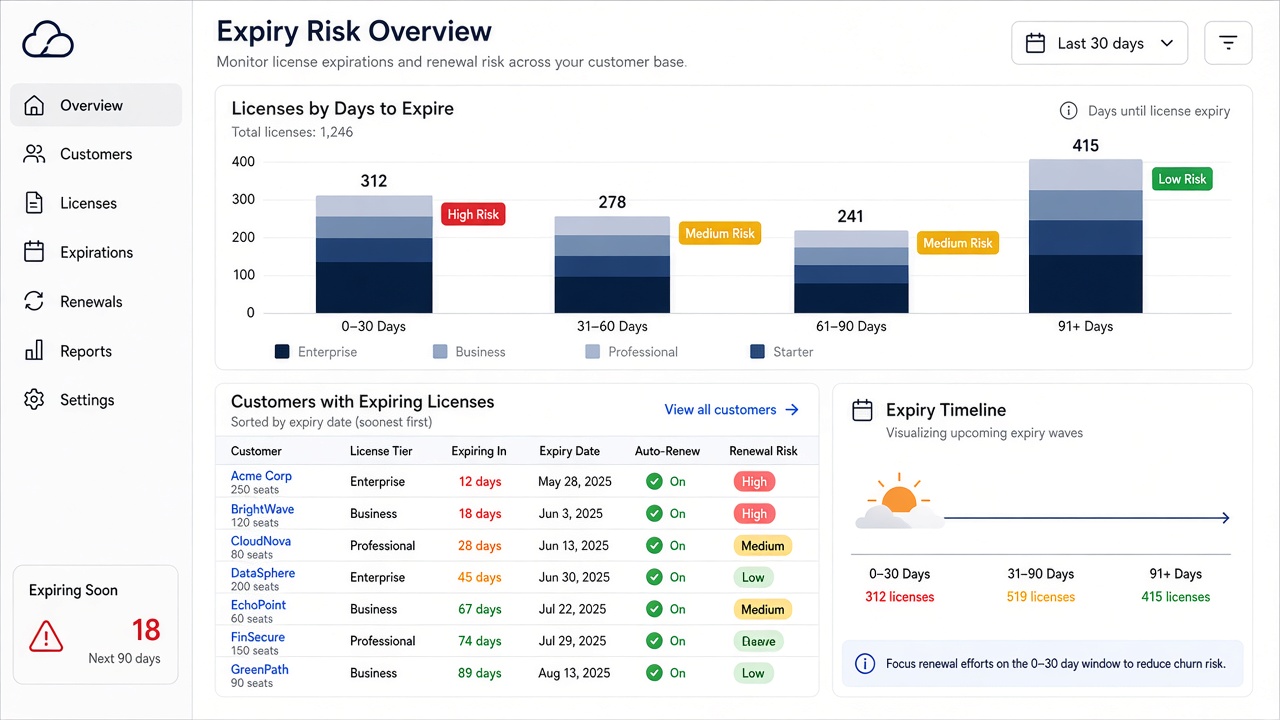Open the Overview sidebar item
The width and height of the screenshot is (1280, 720).
(96, 105)
